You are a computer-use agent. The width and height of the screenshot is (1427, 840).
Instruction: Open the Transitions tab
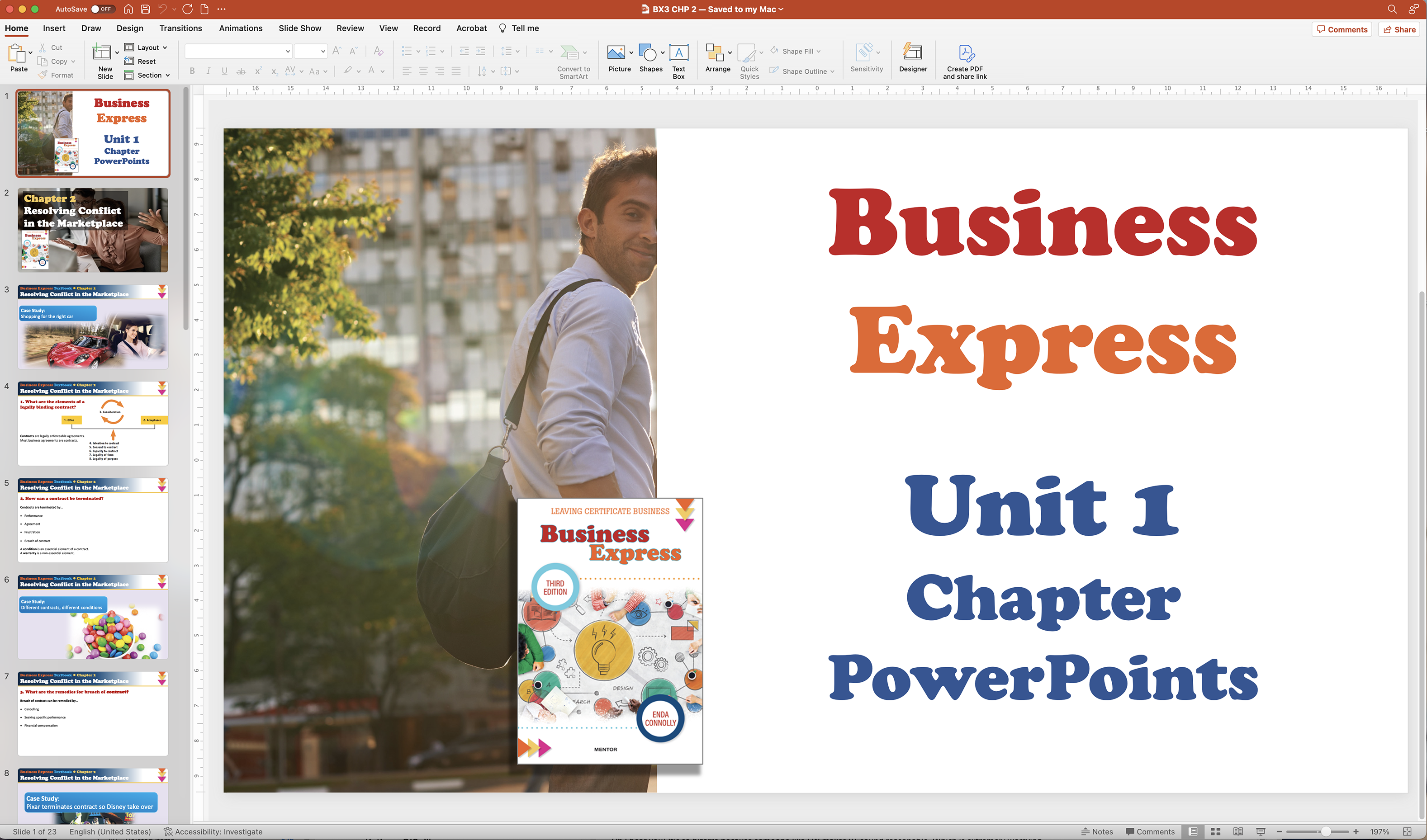click(x=180, y=28)
